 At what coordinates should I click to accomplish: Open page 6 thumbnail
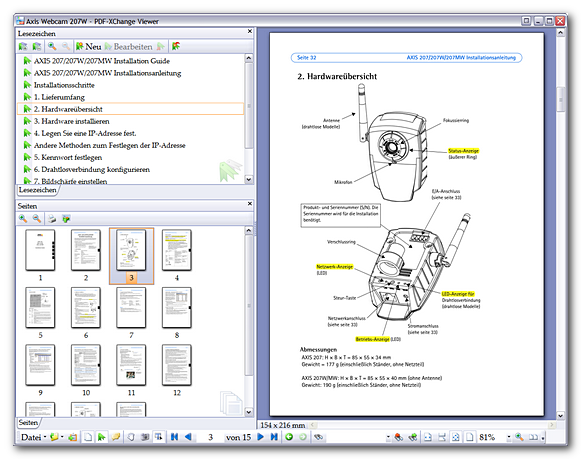[86, 307]
